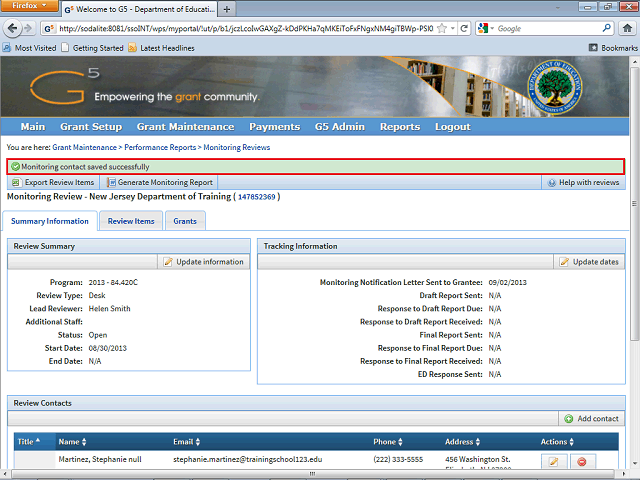Click Update dates in Tracking Information
Image resolution: width=640 pixels, height=480 pixels.
[x=589, y=262]
